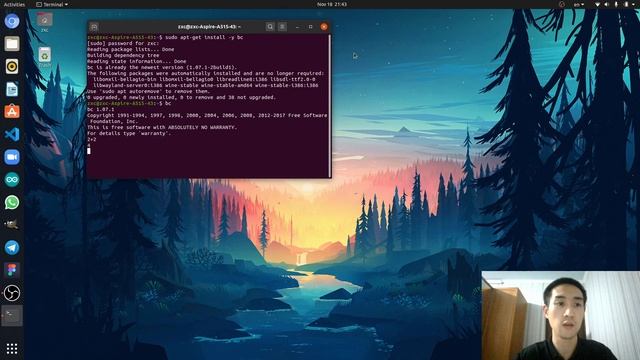Open Activities overview
This screenshot has height=360, width=640.
coord(14,4)
